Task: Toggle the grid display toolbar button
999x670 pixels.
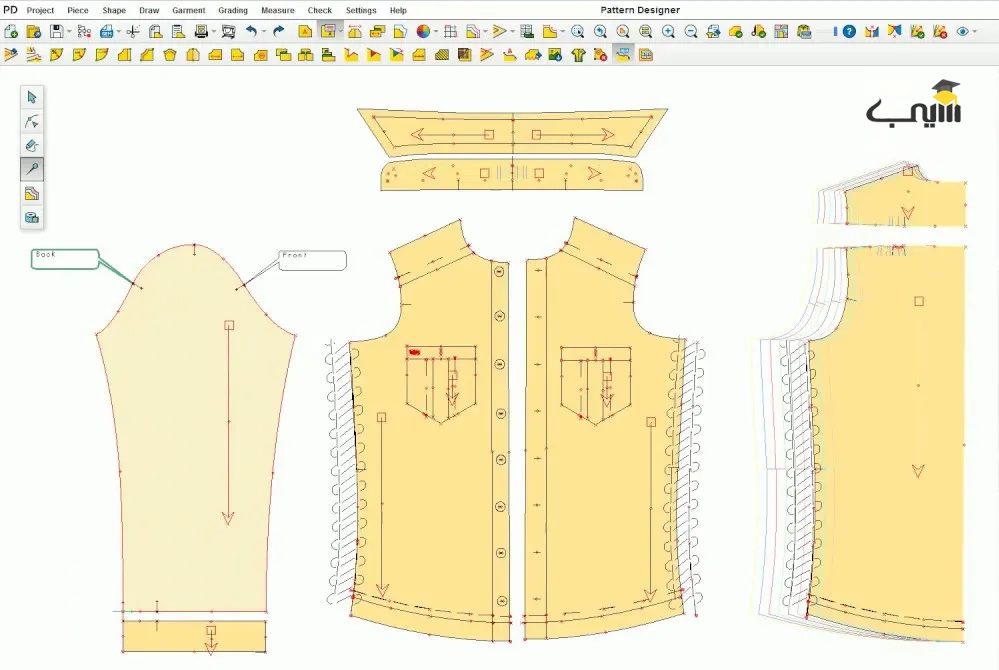Action: point(450,31)
